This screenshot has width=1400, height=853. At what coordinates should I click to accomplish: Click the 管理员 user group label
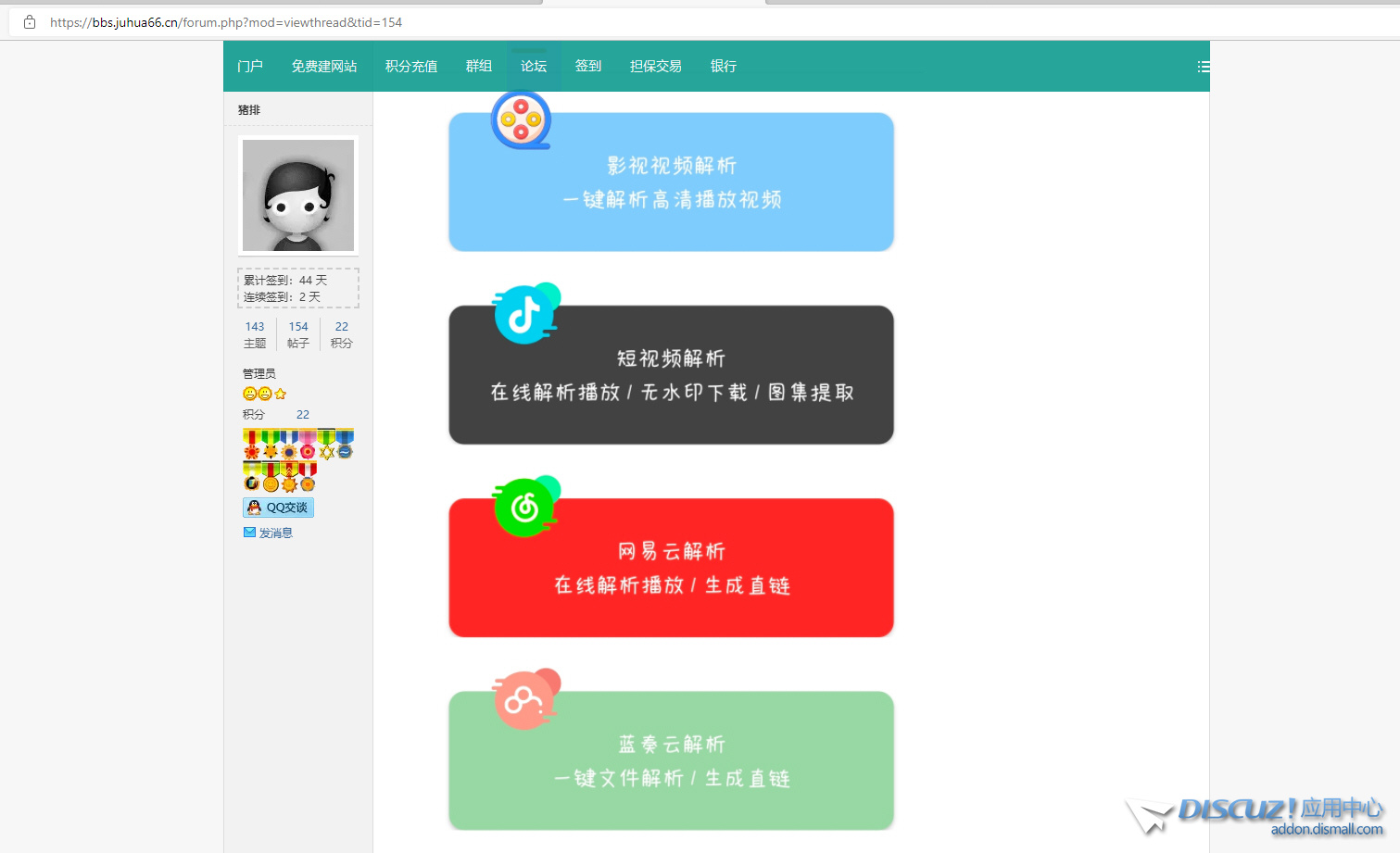point(259,373)
